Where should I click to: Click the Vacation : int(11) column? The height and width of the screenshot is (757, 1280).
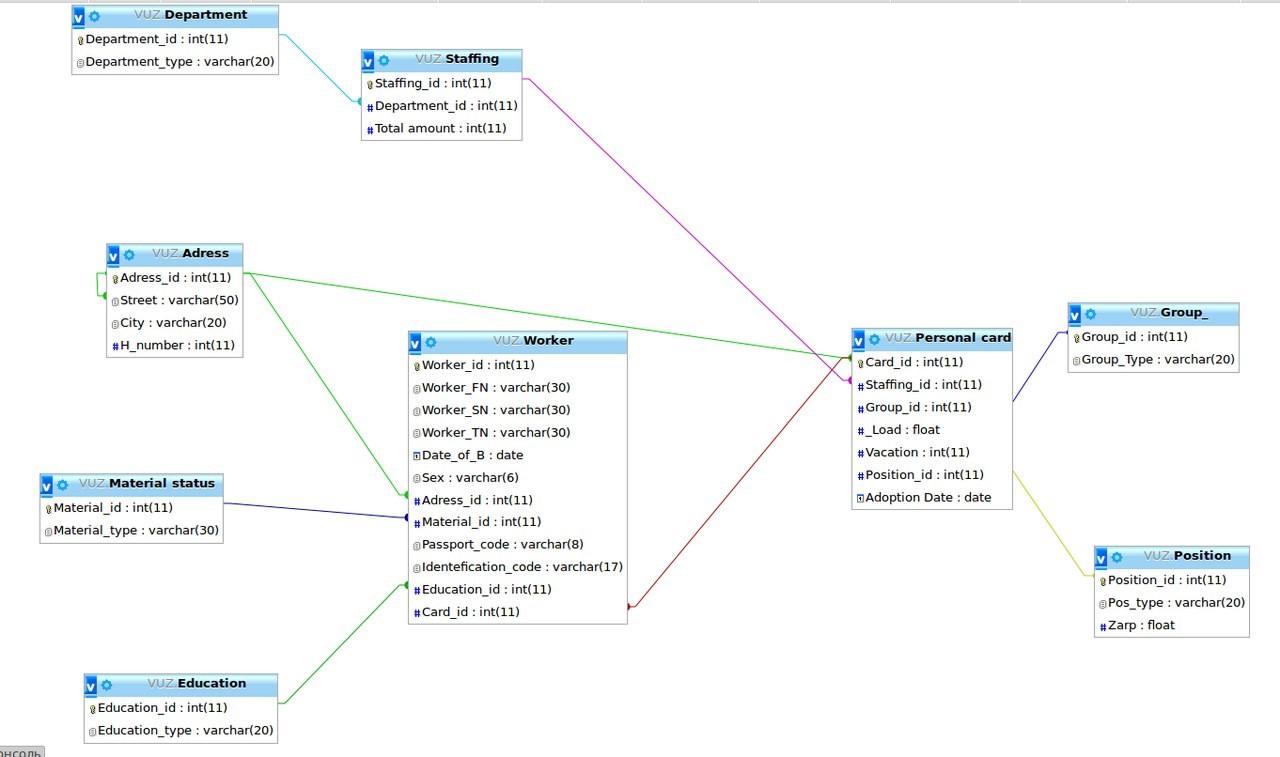click(x=932, y=453)
